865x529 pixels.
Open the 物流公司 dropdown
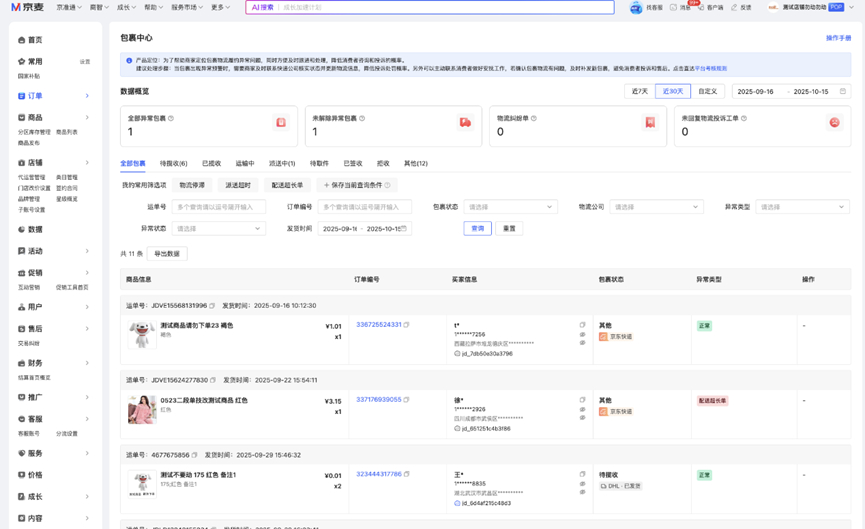pyautogui.click(x=656, y=207)
